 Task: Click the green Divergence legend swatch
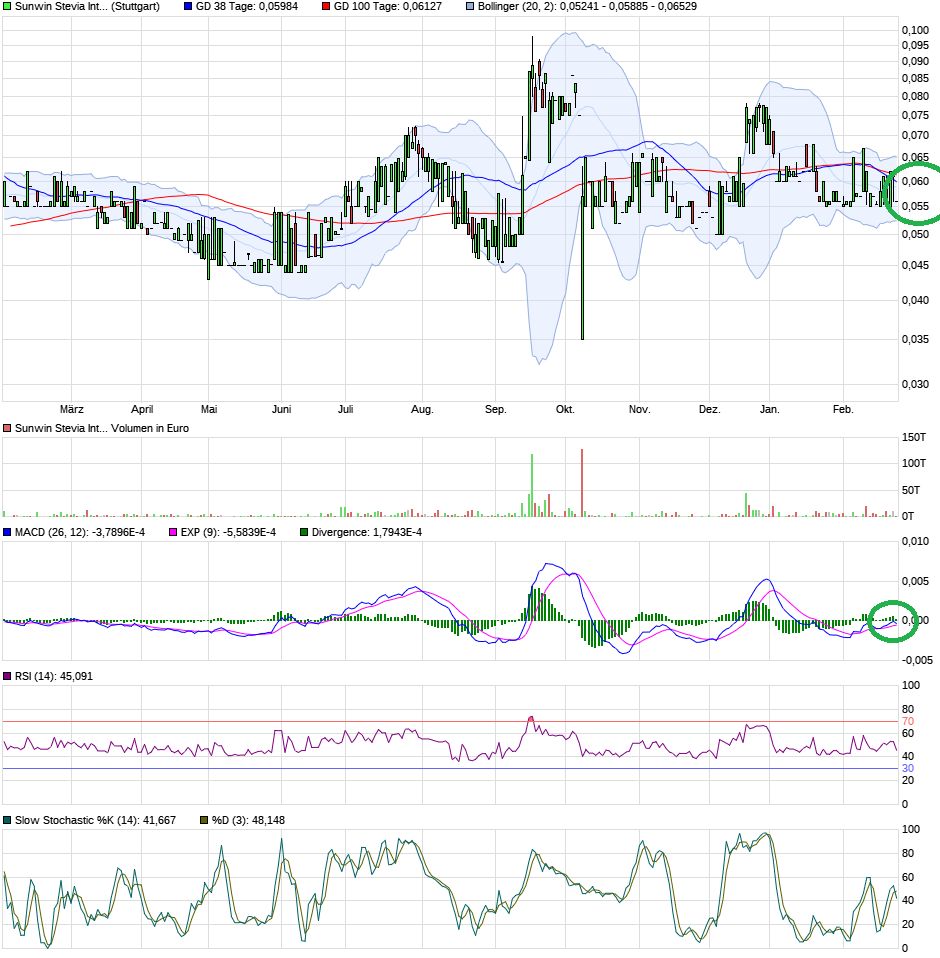(x=304, y=532)
